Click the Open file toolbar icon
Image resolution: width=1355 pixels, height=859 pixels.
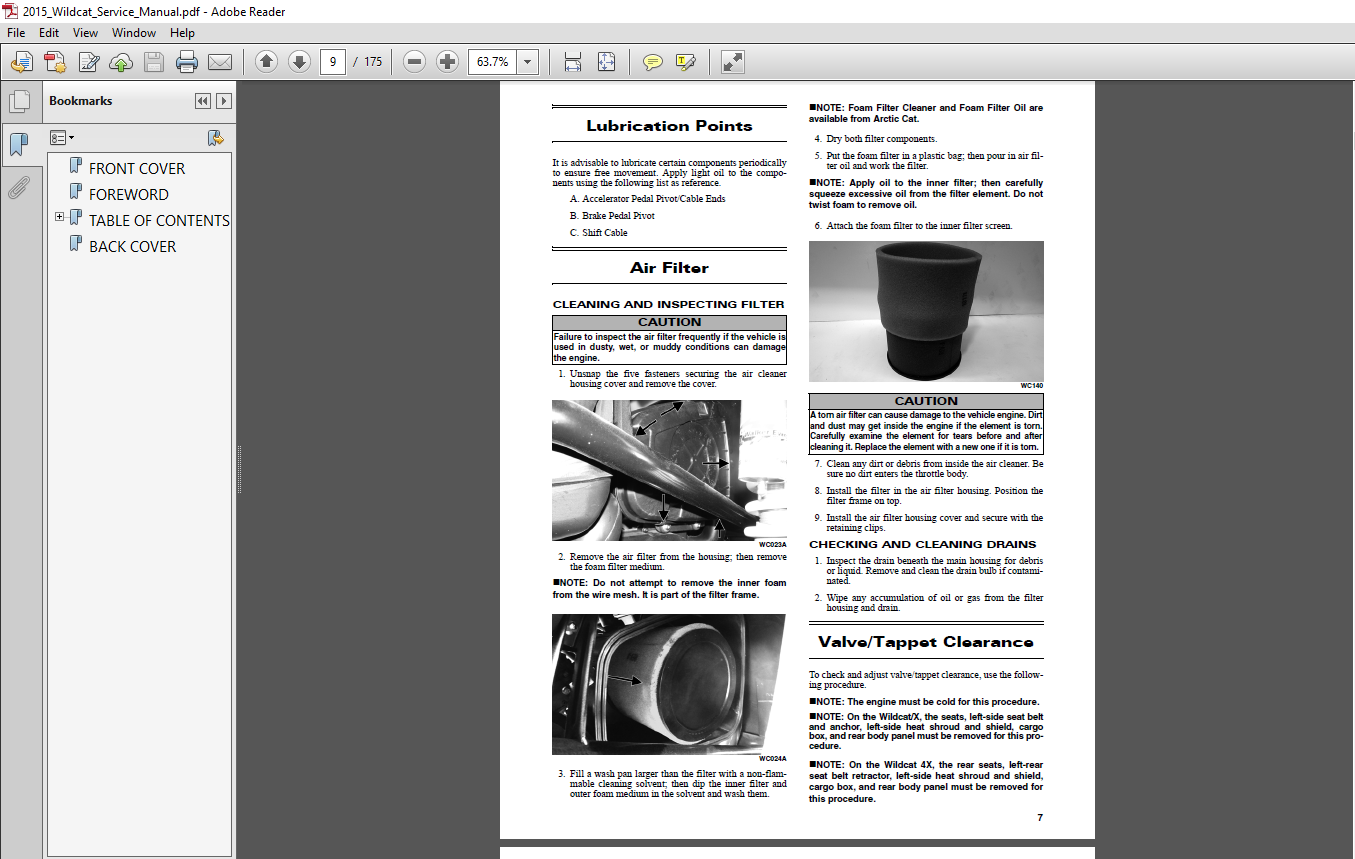(x=21, y=62)
